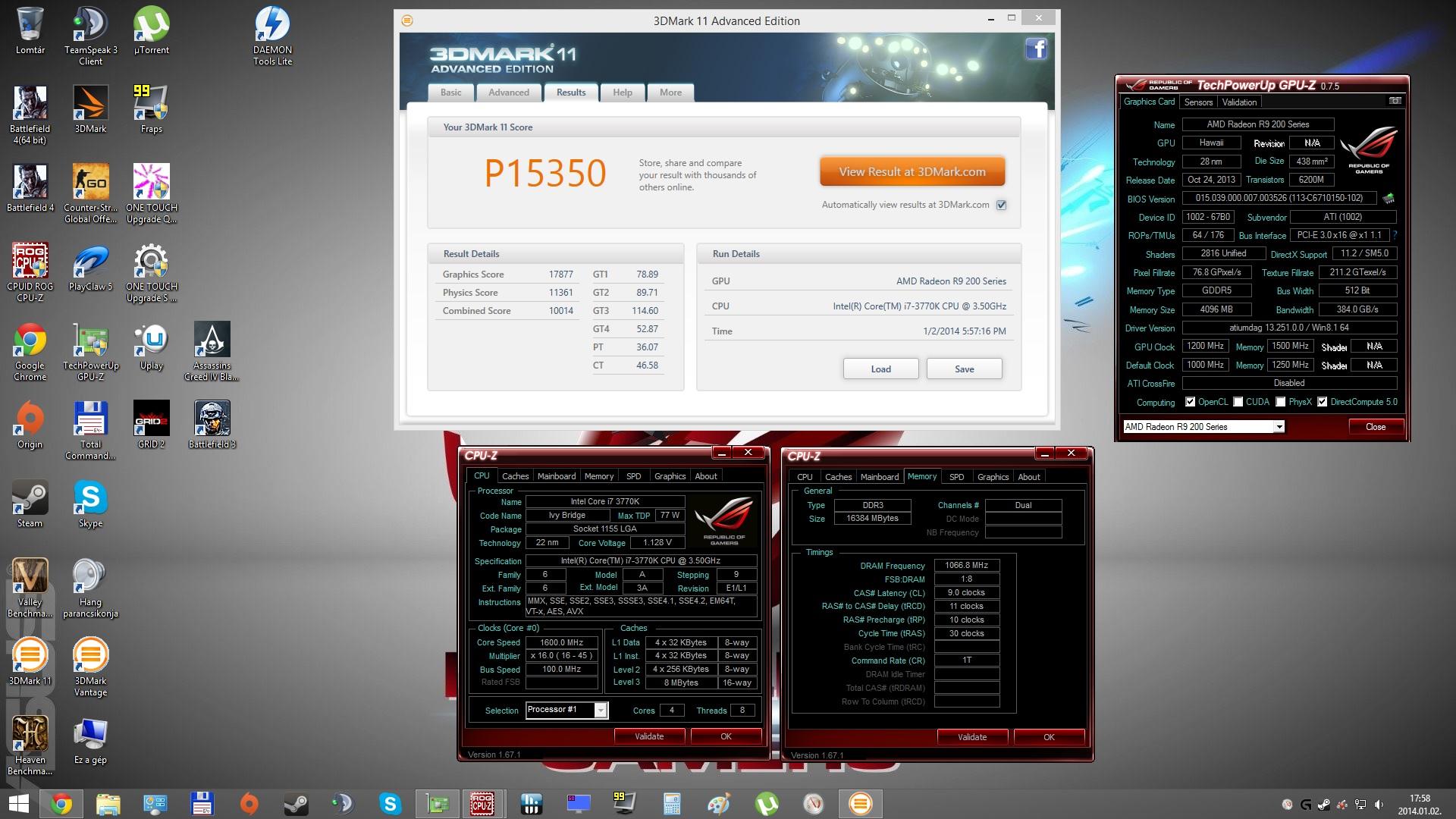
Task: Click the BIOS save chip icon
Action: [x=1389, y=199]
